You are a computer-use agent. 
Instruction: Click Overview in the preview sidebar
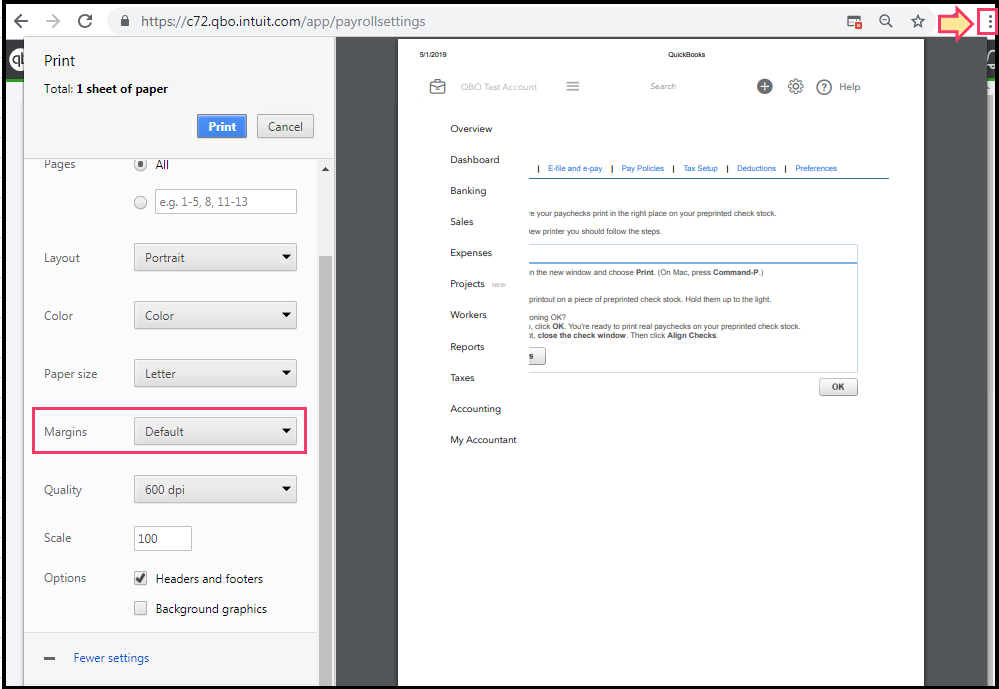point(471,129)
